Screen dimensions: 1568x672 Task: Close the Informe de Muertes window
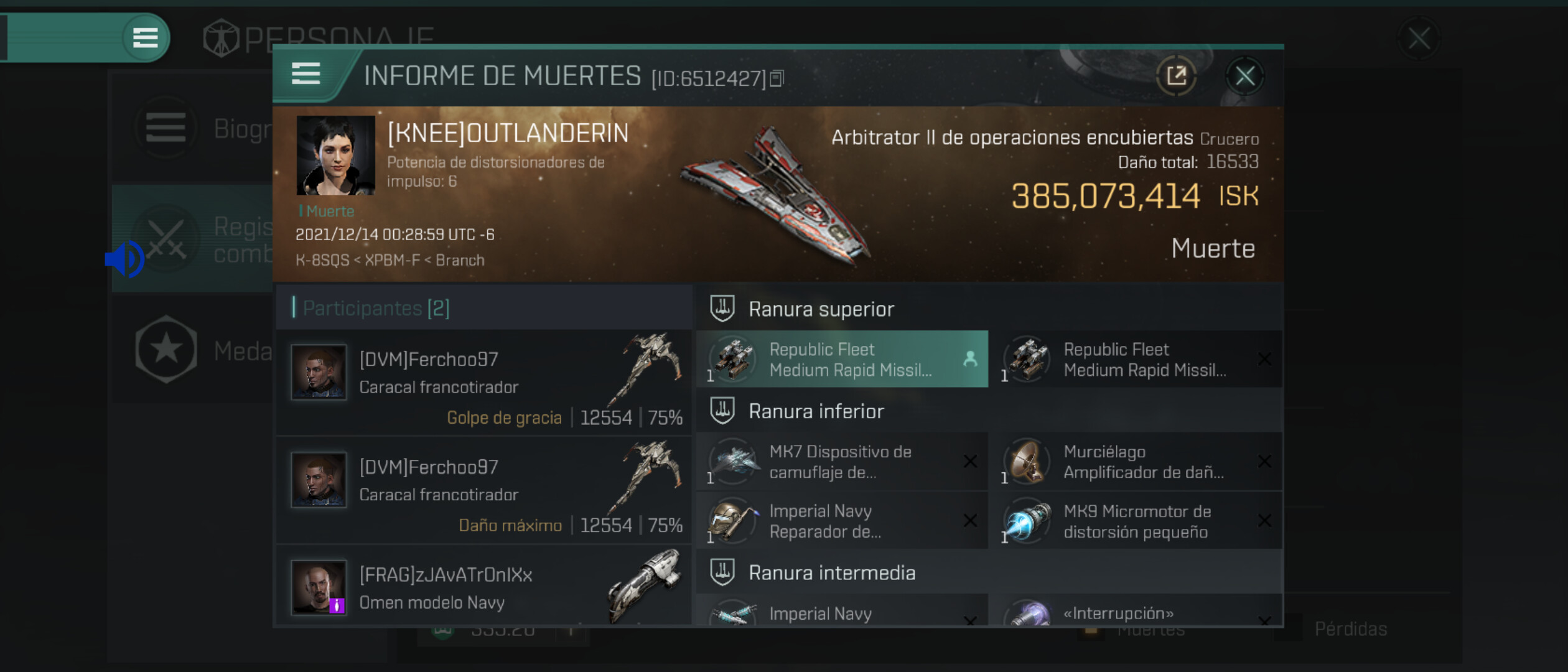coord(1244,76)
